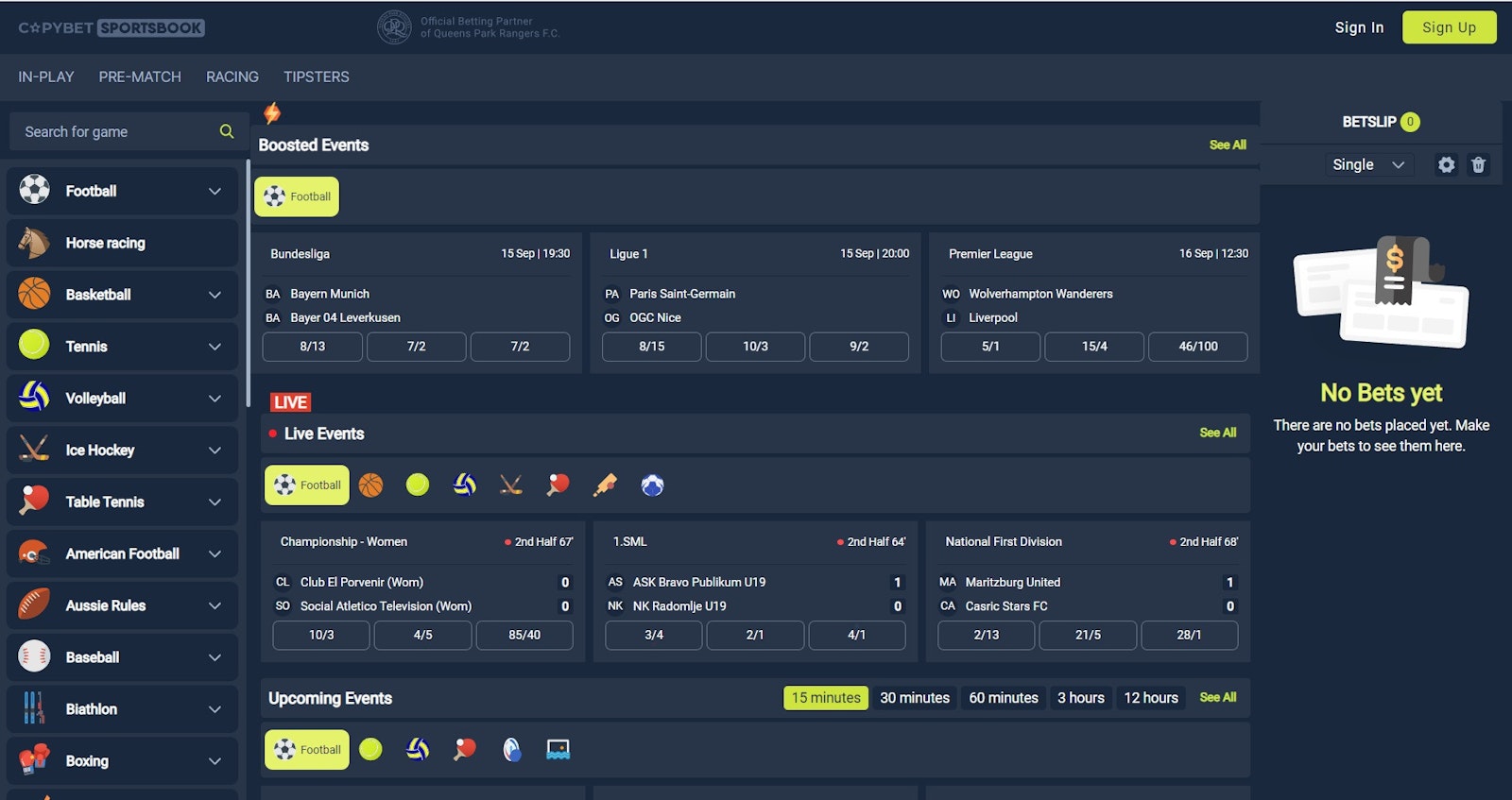
Task: Open the IN-PLAY menu tab
Action: point(45,77)
